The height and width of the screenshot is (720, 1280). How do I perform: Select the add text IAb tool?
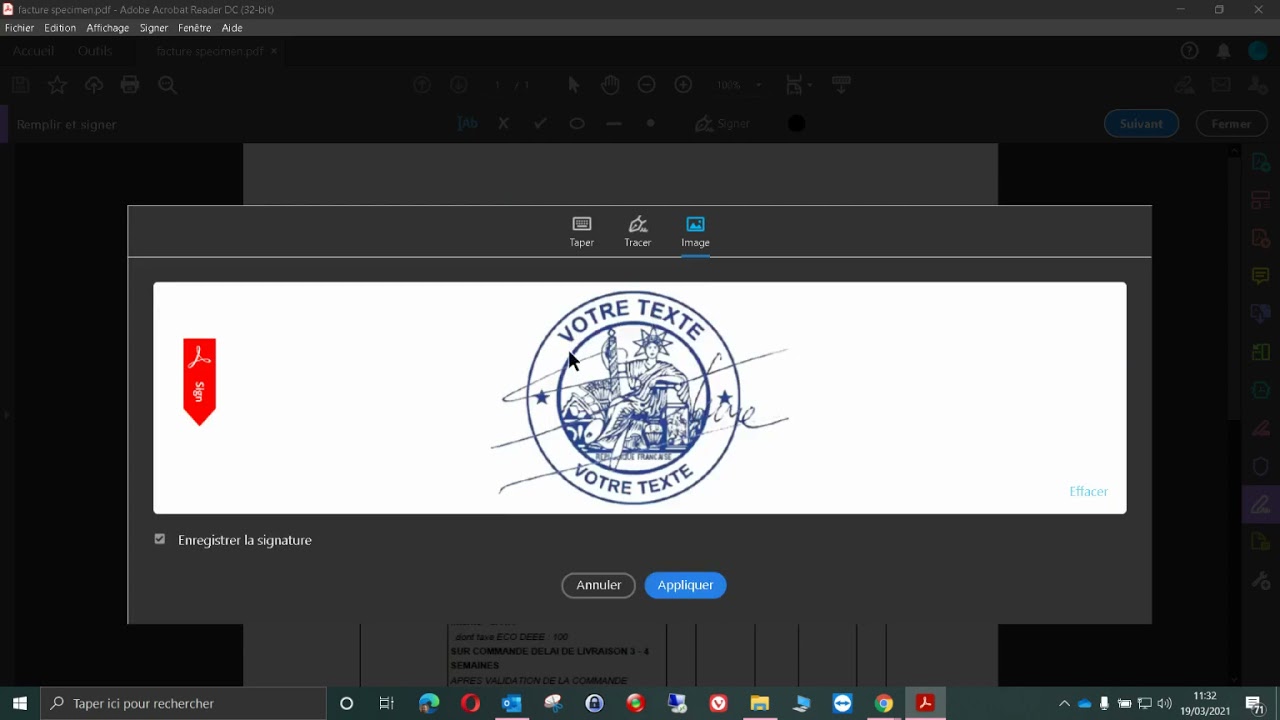pos(467,124)
